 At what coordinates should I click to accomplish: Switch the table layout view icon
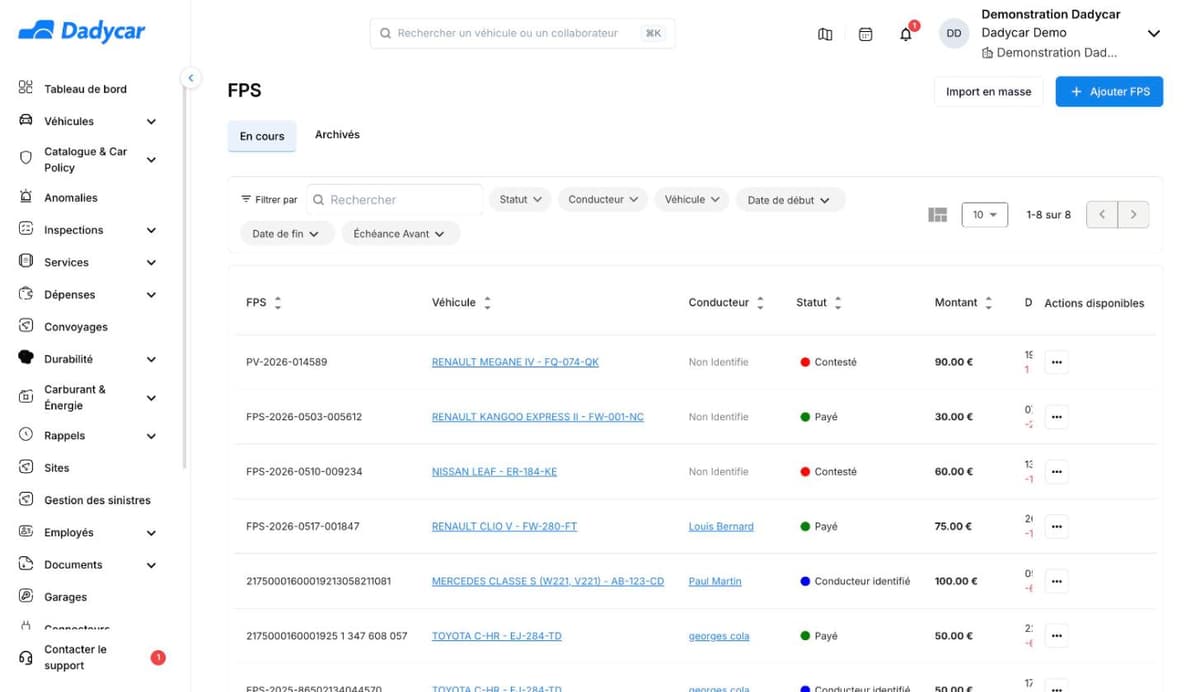(x=937, y=215)
